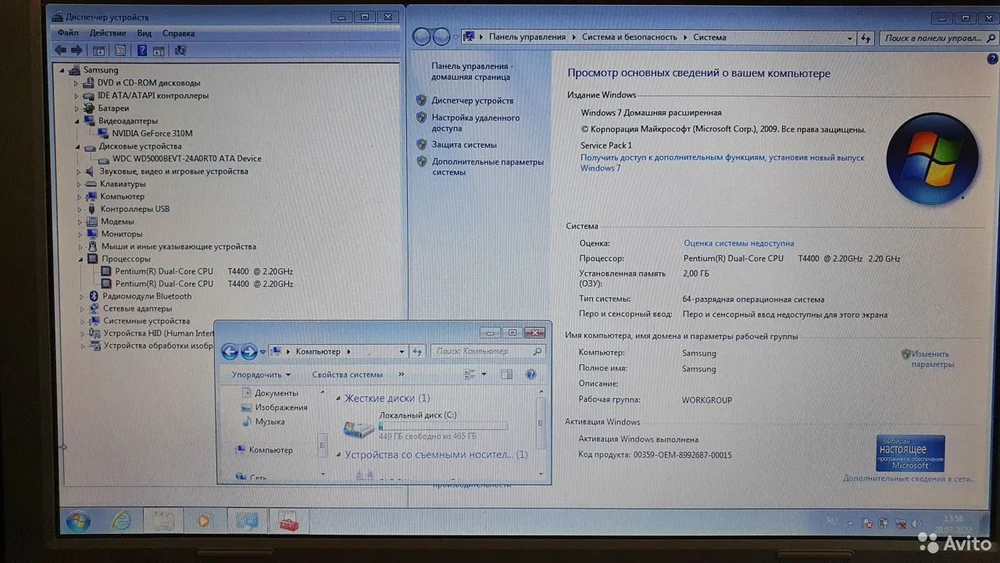Select Документы in explorer navigation pane
The image size is (1000, 563).
pos(276,393)
